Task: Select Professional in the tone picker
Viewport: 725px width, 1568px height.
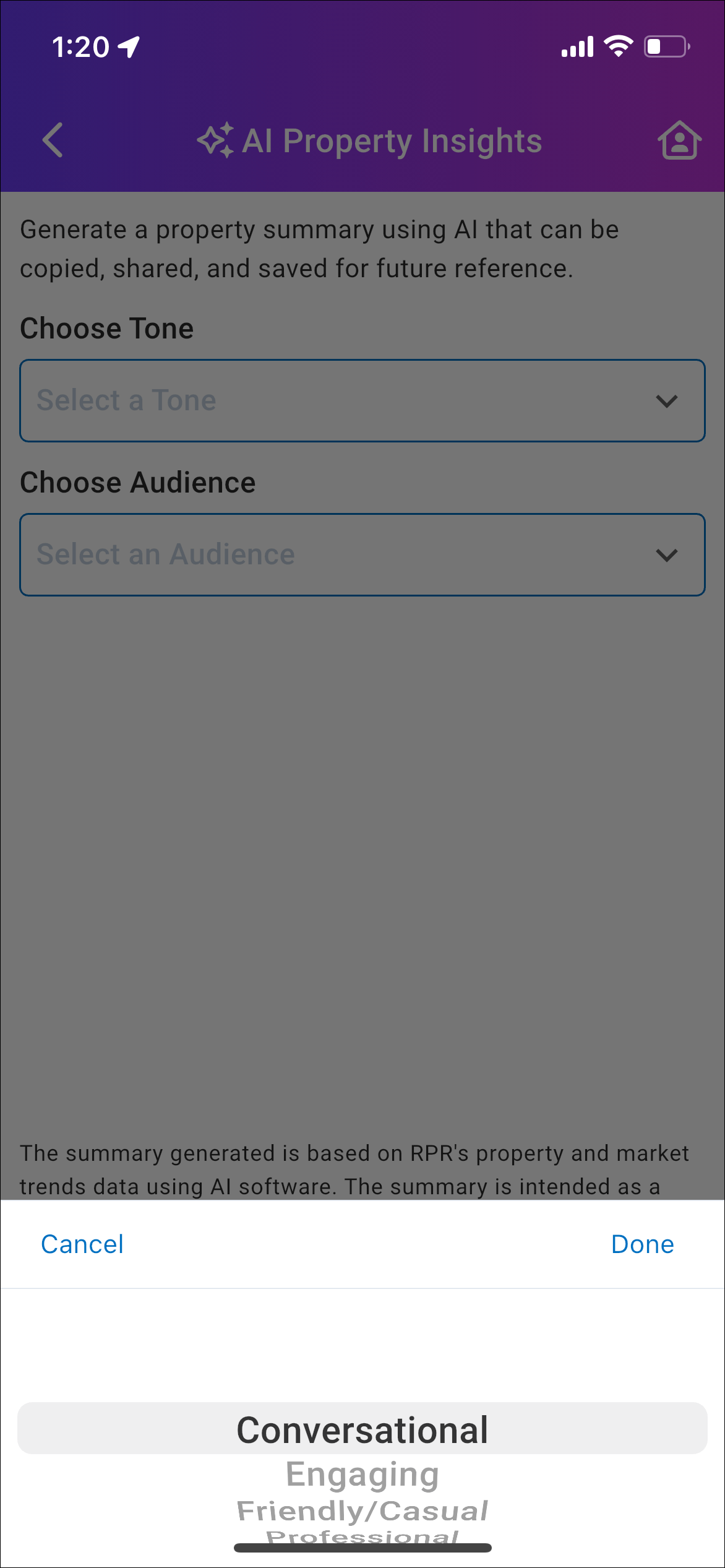Action: (x=362, y=1535)
